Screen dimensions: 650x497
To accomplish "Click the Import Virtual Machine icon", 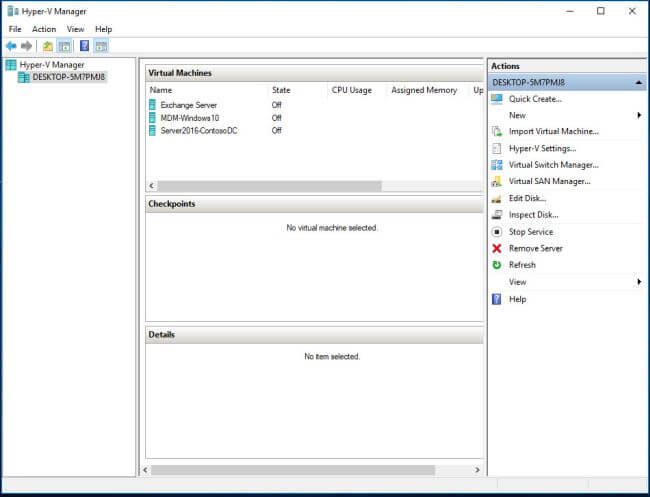I will (497, 131).
